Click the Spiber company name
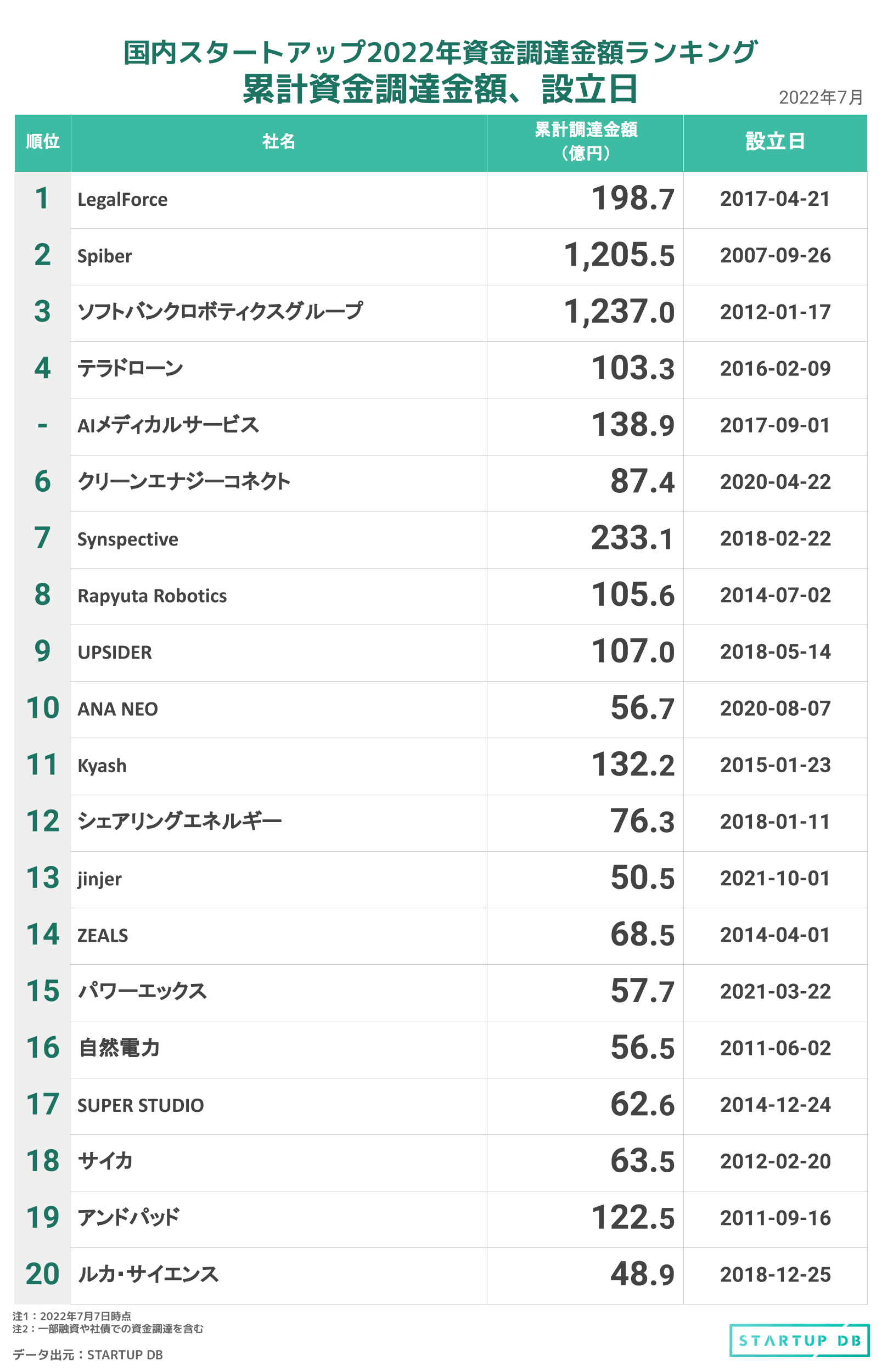The width and height of the screenshot is (882, 1372). point(105,256)
